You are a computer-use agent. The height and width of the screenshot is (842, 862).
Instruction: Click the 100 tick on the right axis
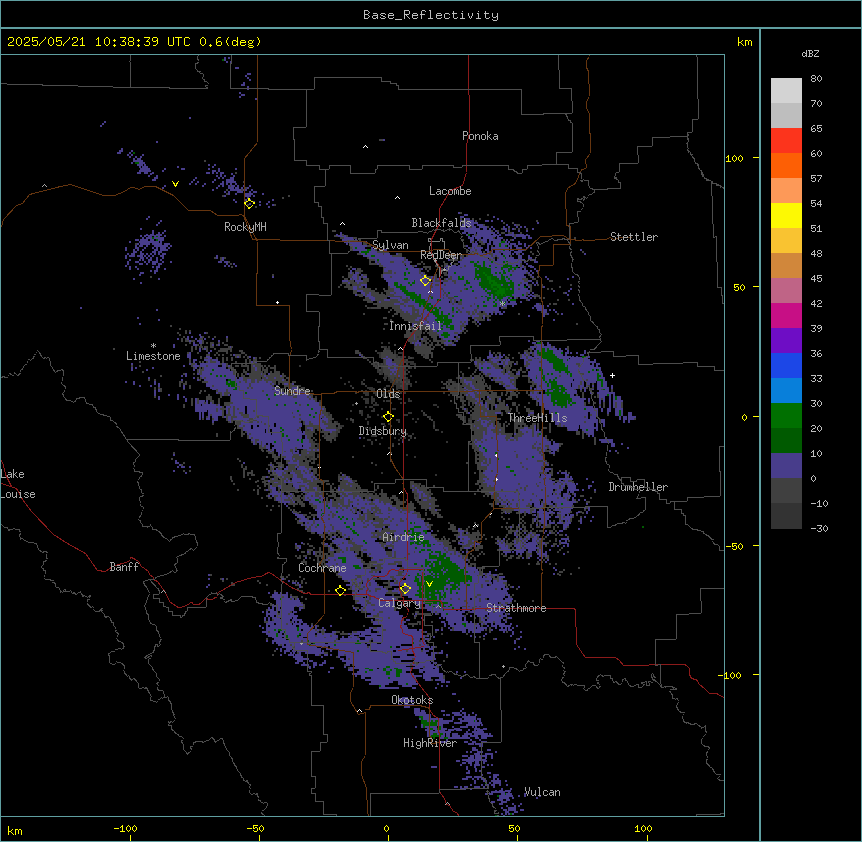tap(734, 158)
